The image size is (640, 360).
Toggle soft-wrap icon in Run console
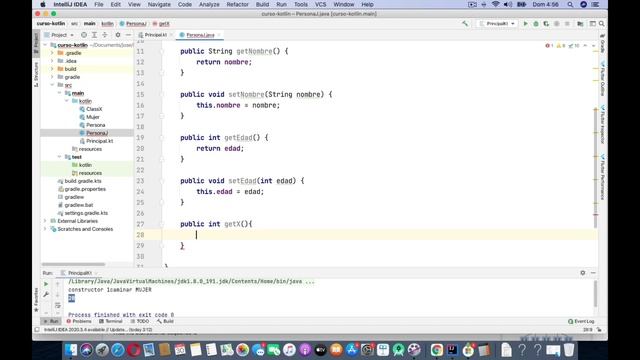click(58, 305)
